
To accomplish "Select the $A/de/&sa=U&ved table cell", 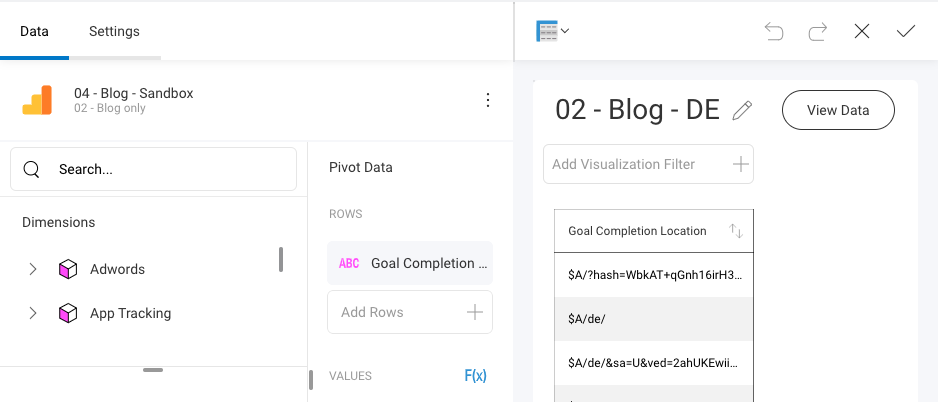I will pyautogui.click(x=654, y=363).
